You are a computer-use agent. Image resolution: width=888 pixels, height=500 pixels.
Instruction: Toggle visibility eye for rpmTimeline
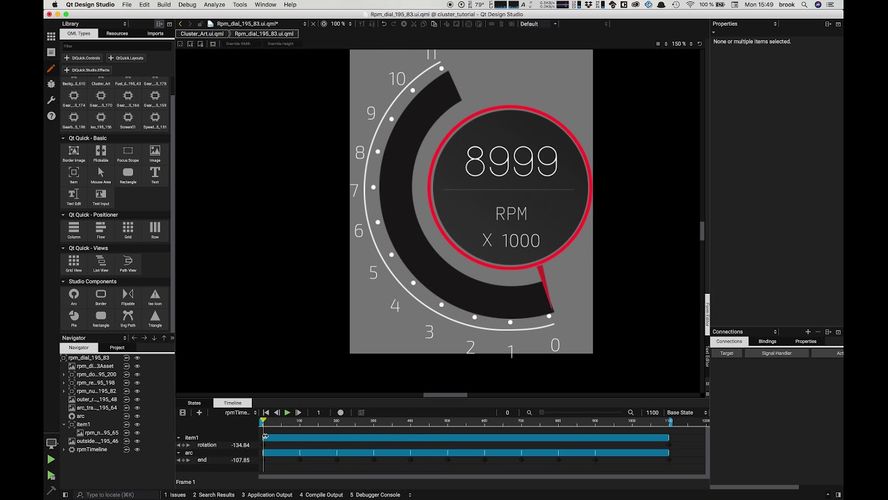tap(138, 449)
